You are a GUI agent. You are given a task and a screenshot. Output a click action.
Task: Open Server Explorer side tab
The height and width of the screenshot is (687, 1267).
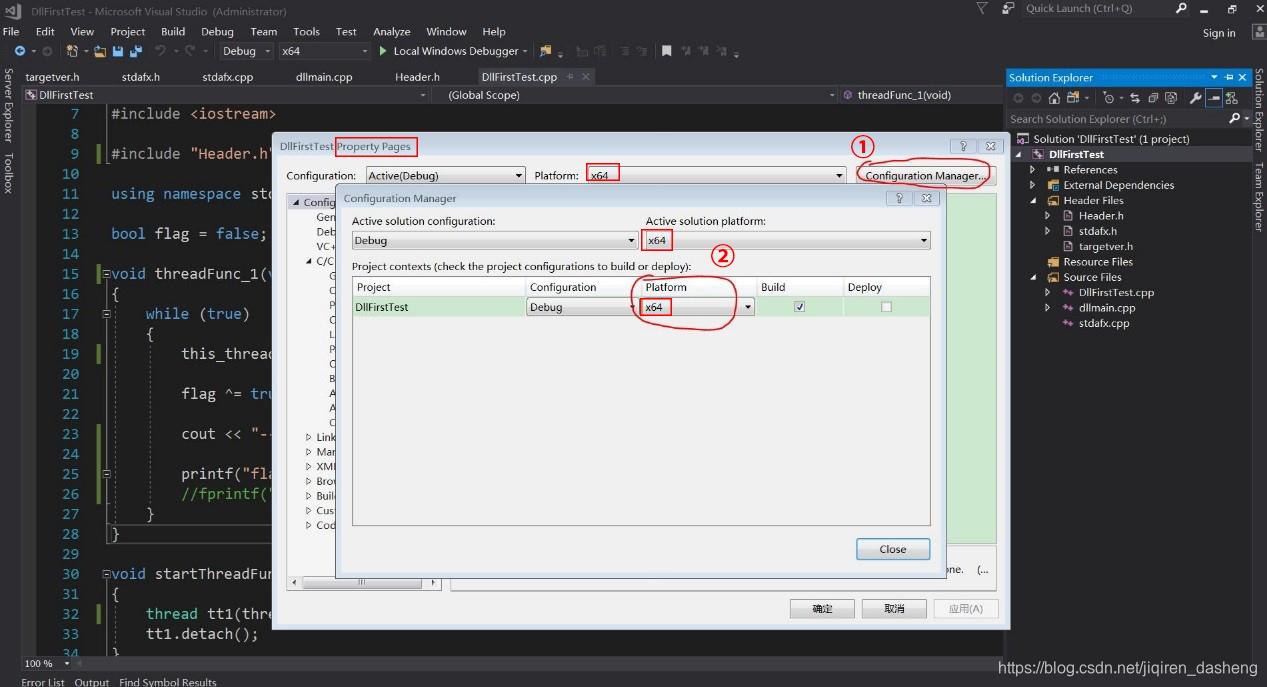8,105
